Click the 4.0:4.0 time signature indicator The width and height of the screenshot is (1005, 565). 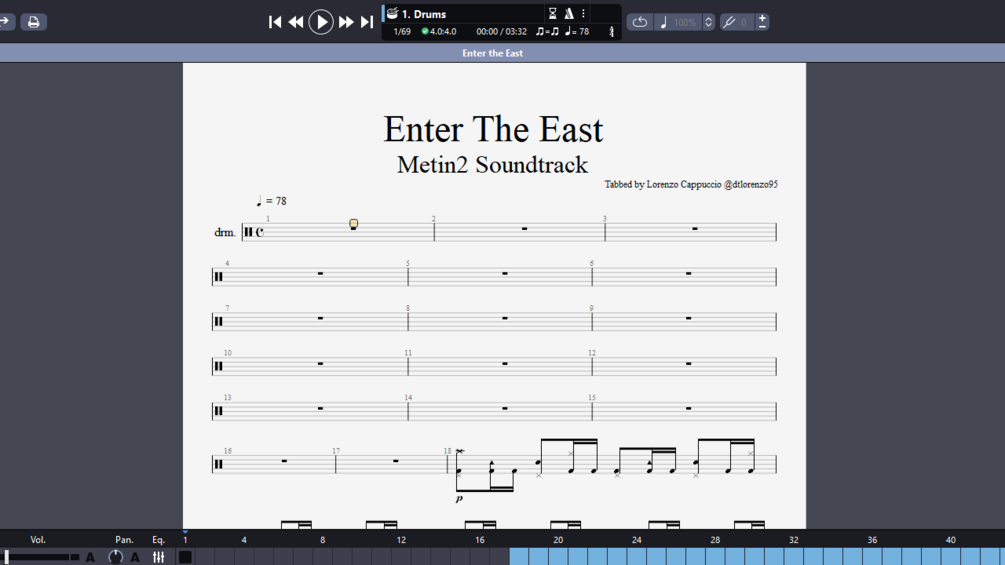(439, 31)
